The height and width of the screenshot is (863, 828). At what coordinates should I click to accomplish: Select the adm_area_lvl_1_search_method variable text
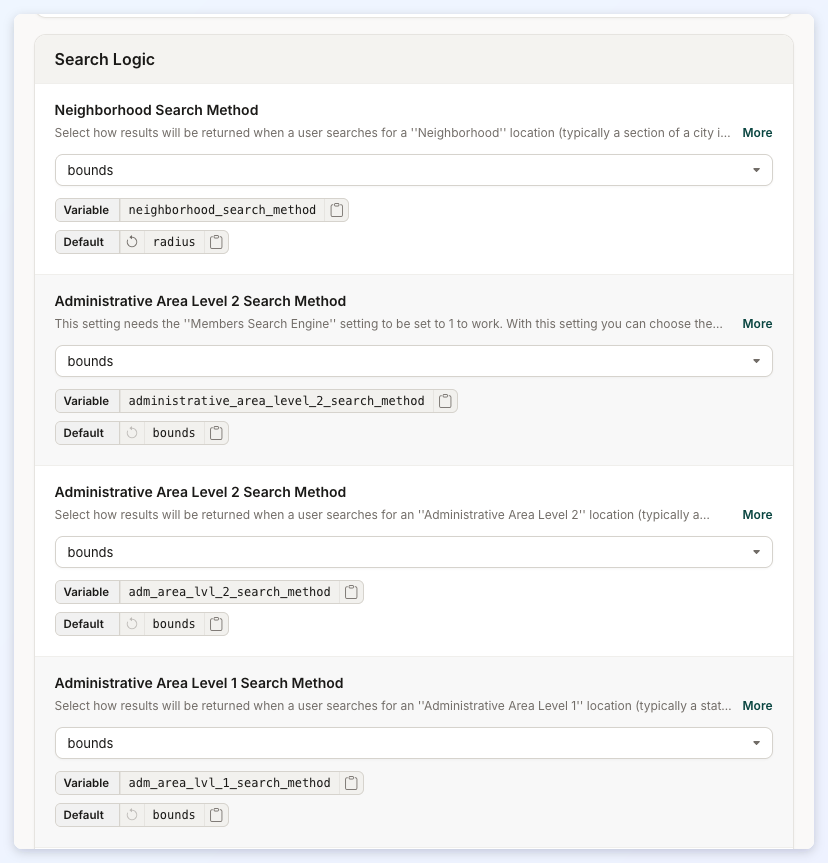[229, 783]
